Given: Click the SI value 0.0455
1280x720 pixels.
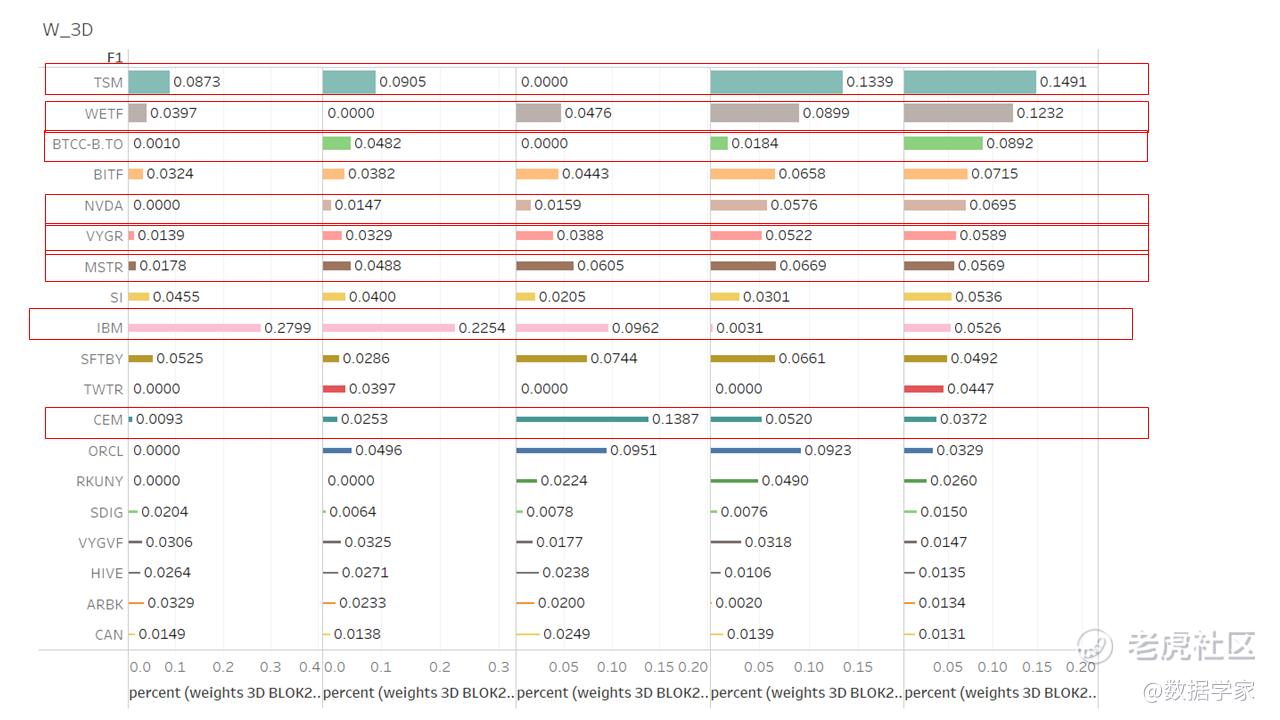Looking at the screenshot, I should point(178,297).
